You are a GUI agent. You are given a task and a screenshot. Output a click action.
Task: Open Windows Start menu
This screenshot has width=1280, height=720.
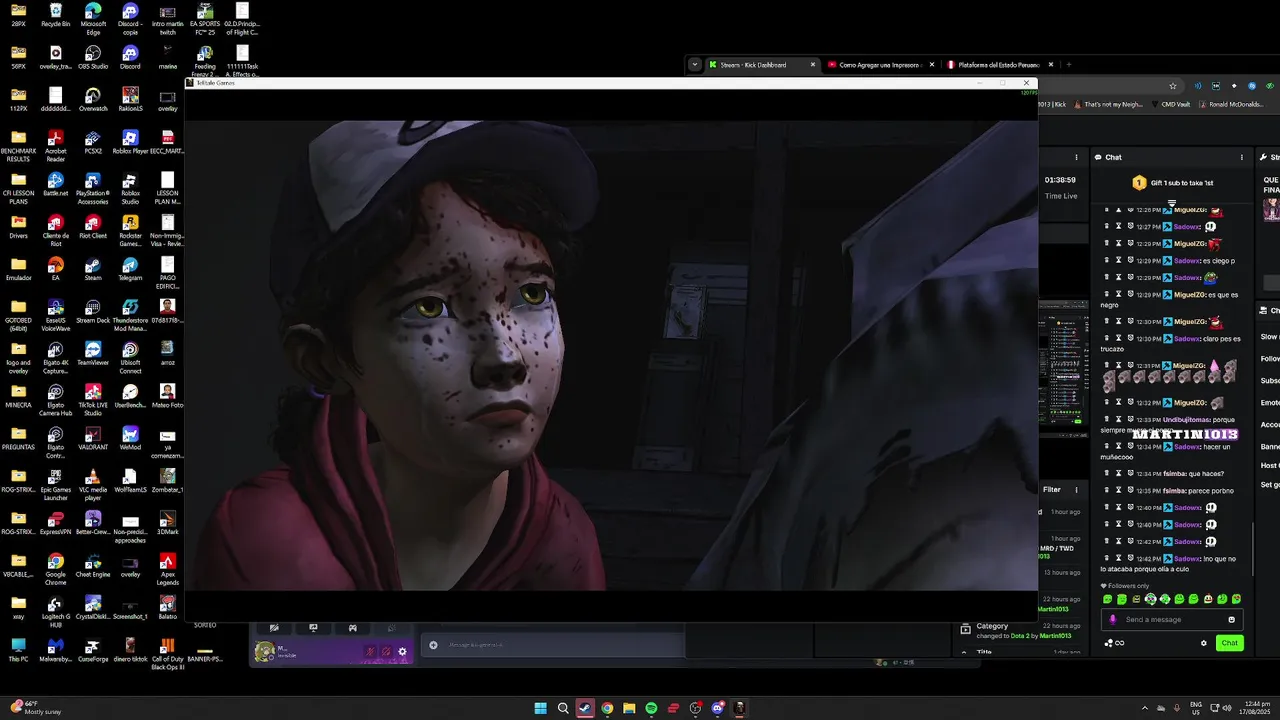point(540,708)
